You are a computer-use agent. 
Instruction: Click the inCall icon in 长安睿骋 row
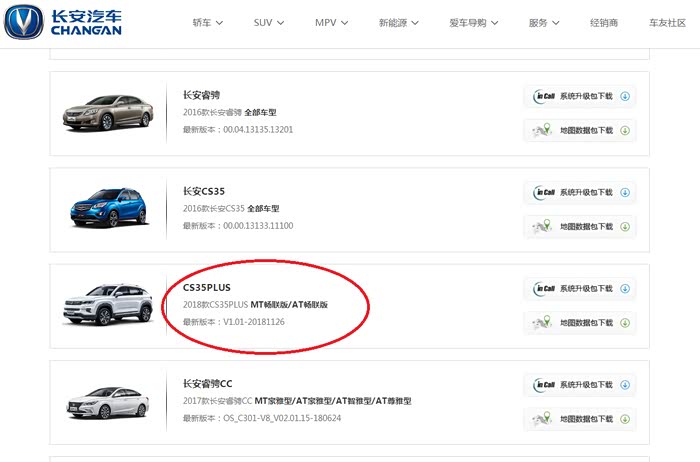pyautogui.click(x=544, y=96)
